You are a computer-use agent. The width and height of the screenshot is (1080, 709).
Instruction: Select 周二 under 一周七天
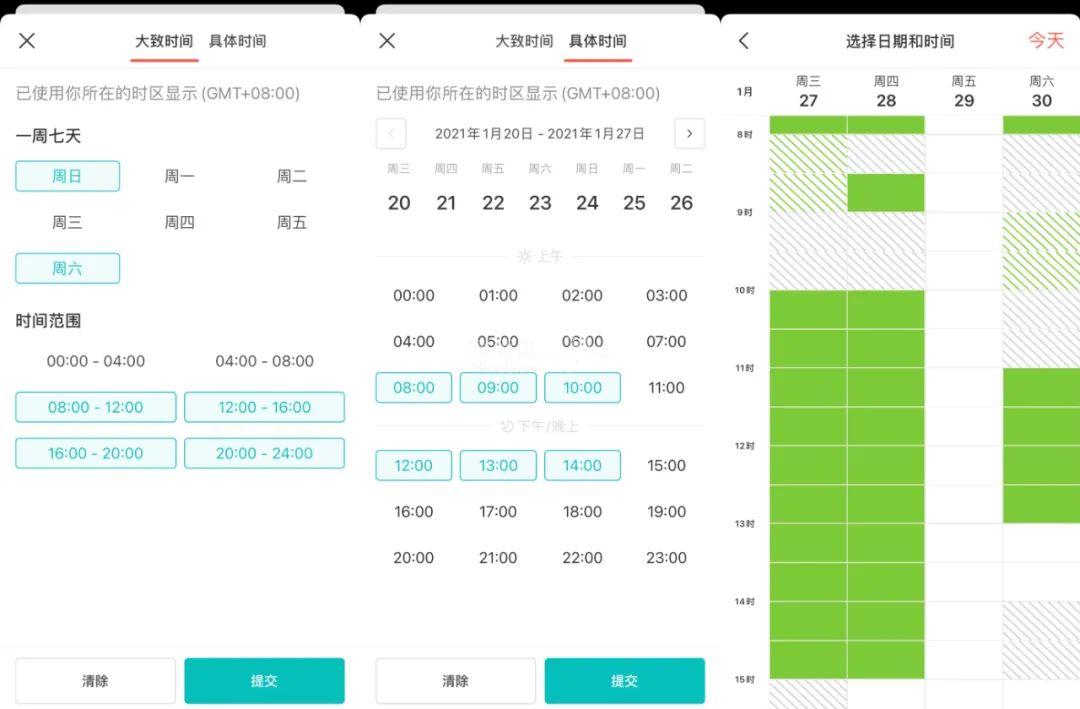click(292, 176)
